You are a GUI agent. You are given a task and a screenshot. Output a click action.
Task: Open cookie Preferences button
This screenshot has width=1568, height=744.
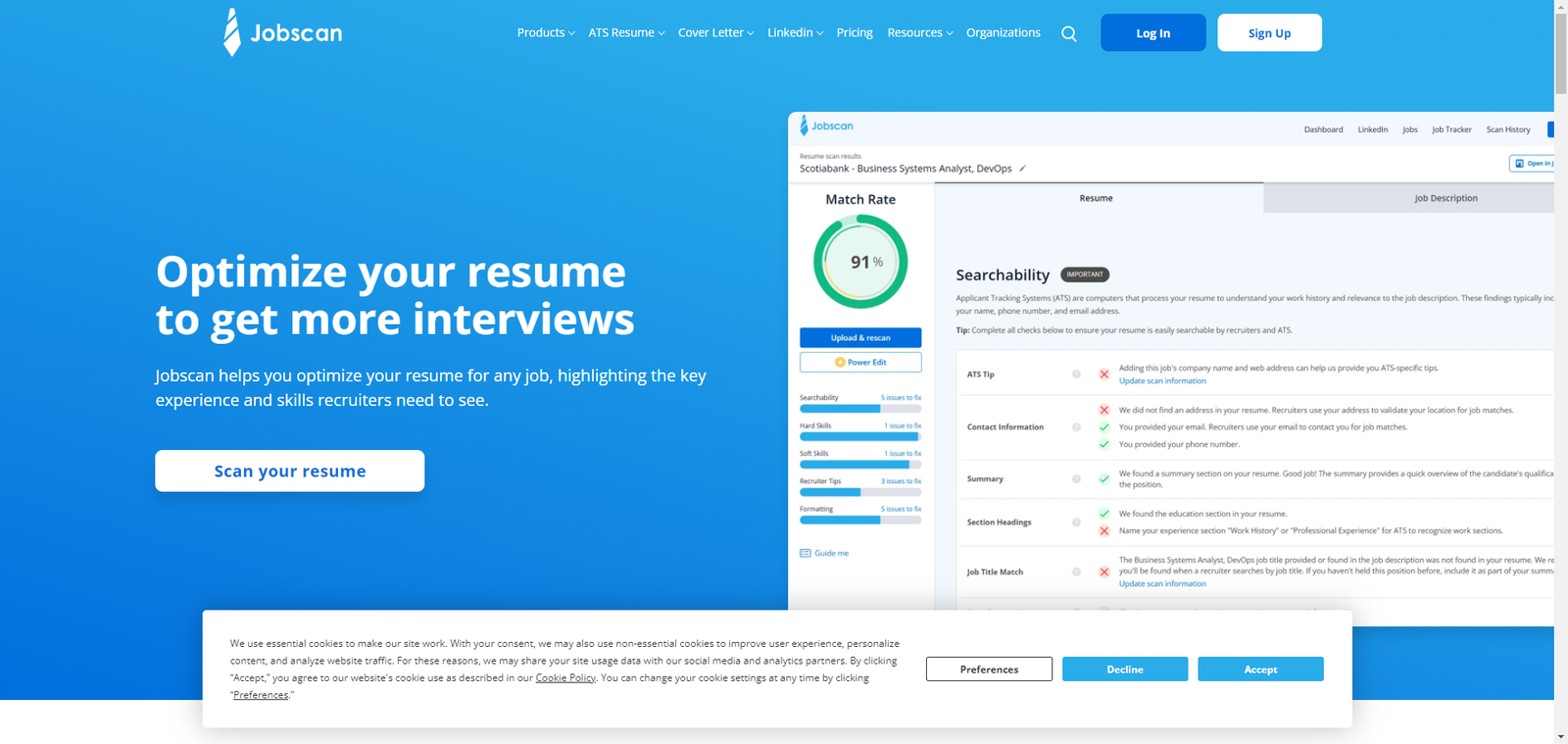[989, 669]
